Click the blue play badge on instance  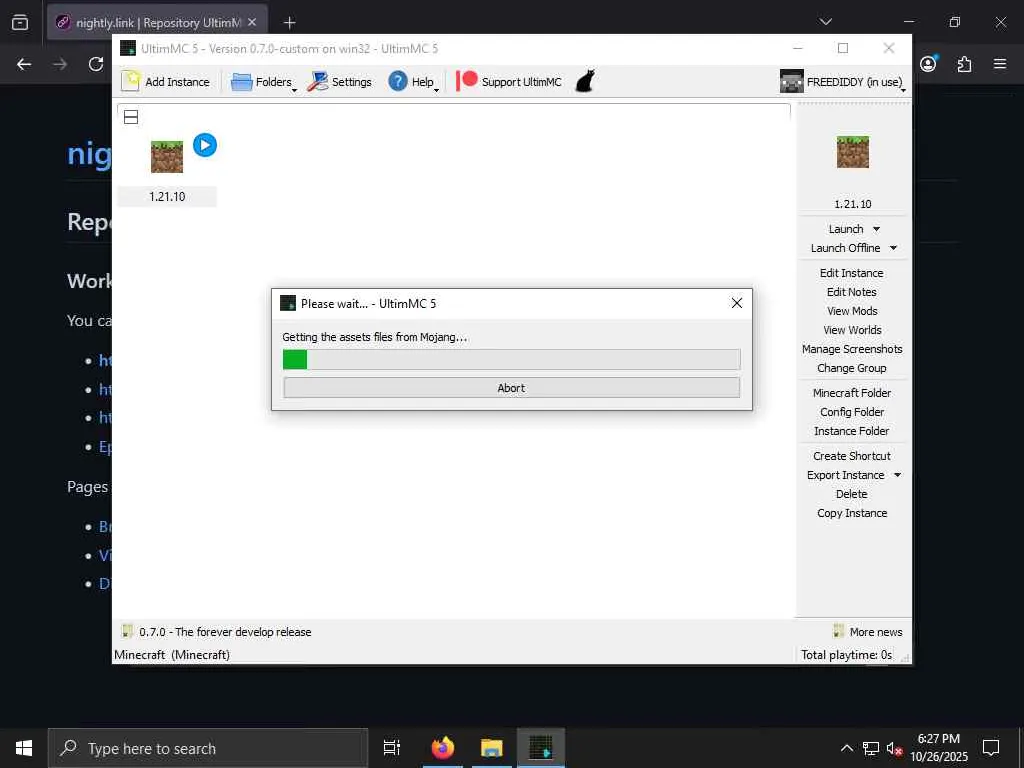click(x=205, y=145)
